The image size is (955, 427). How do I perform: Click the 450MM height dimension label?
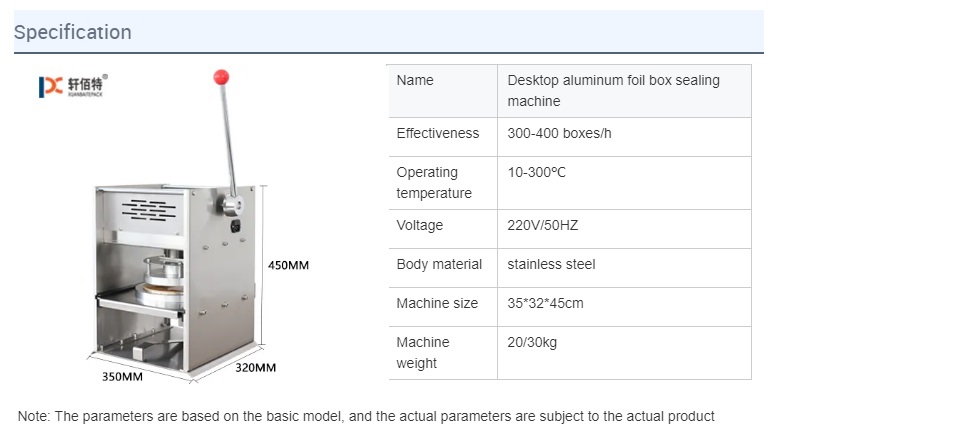tap(289, 265)
